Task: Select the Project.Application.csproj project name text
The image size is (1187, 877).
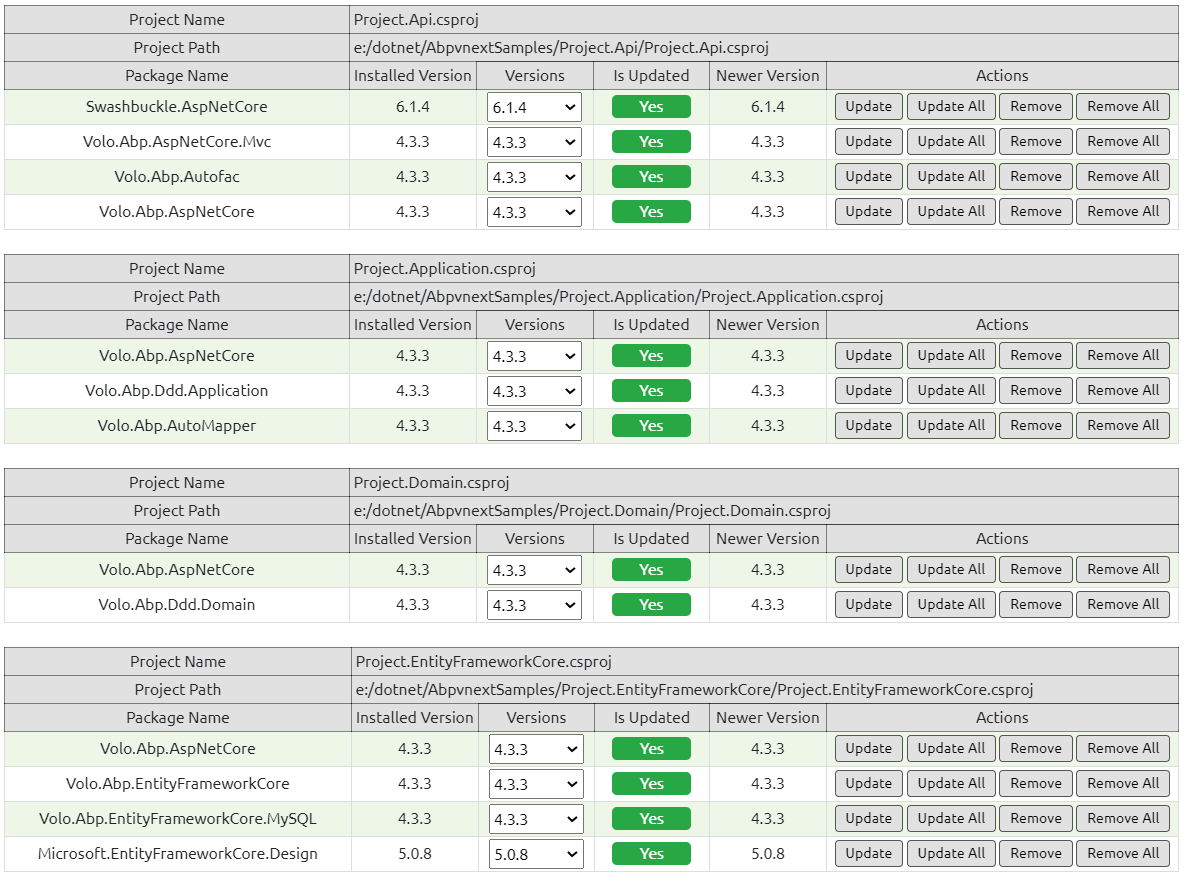Action: coord(445,269)
